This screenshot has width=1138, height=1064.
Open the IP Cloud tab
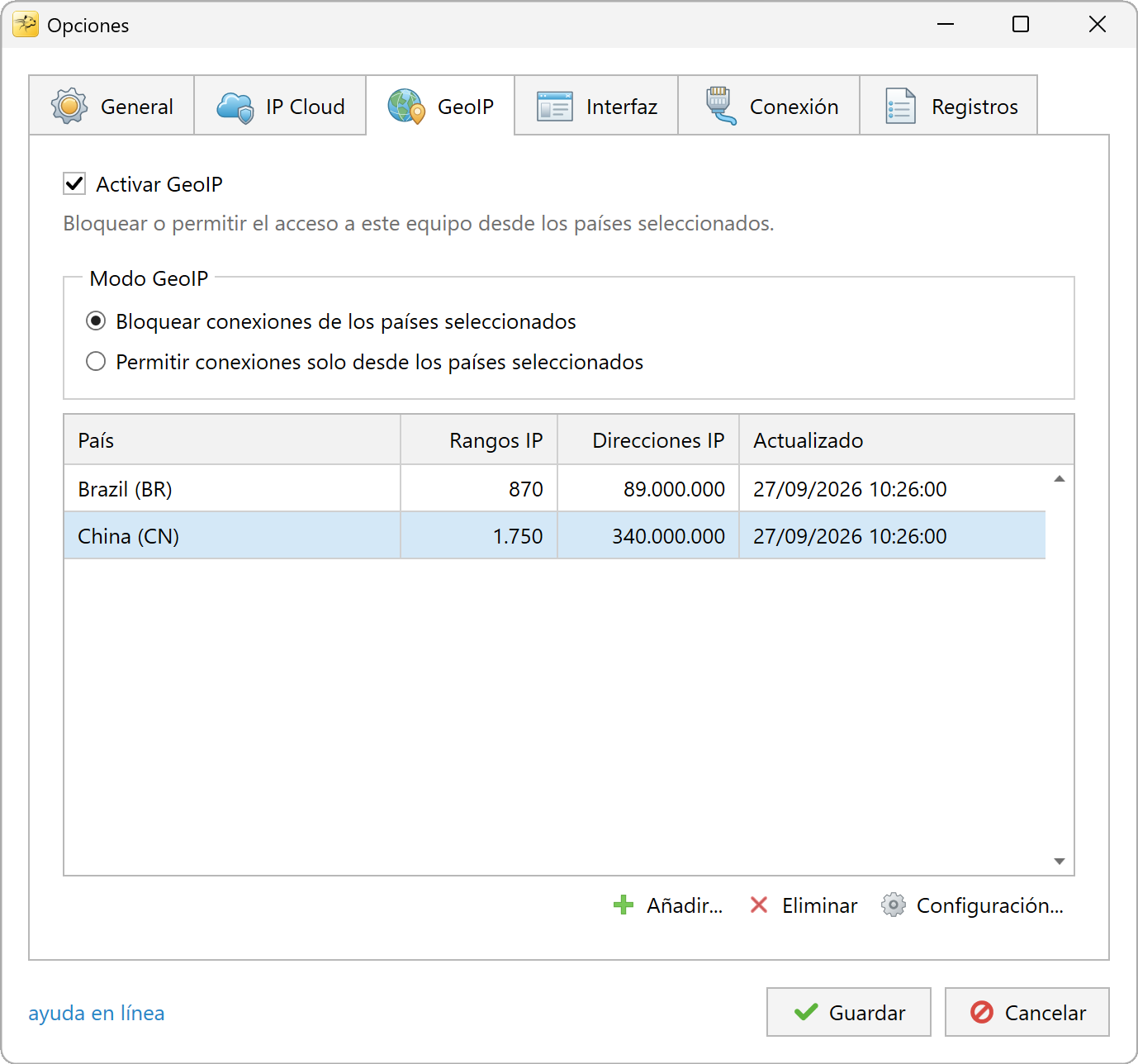coord(280,106)
